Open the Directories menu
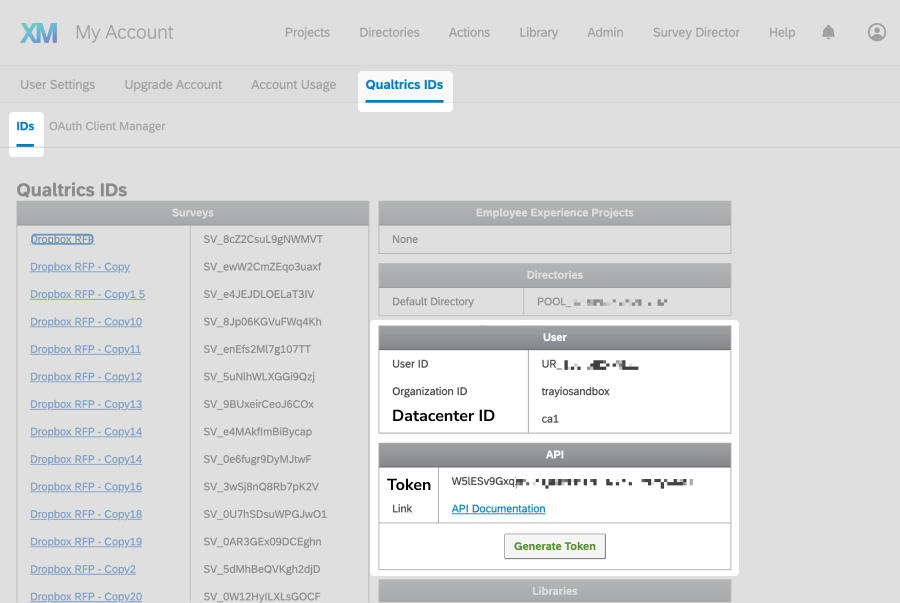900x603 pixels. point(389,31)
